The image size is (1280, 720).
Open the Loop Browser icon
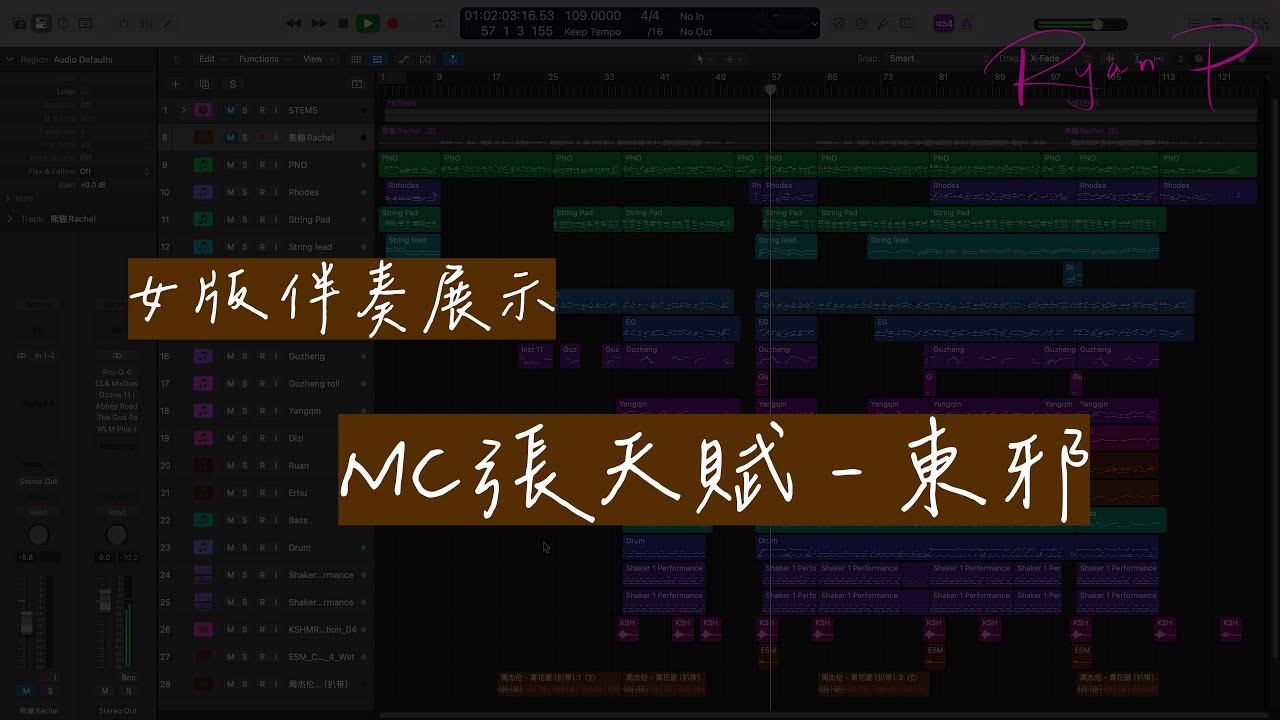pos(1241,23)
